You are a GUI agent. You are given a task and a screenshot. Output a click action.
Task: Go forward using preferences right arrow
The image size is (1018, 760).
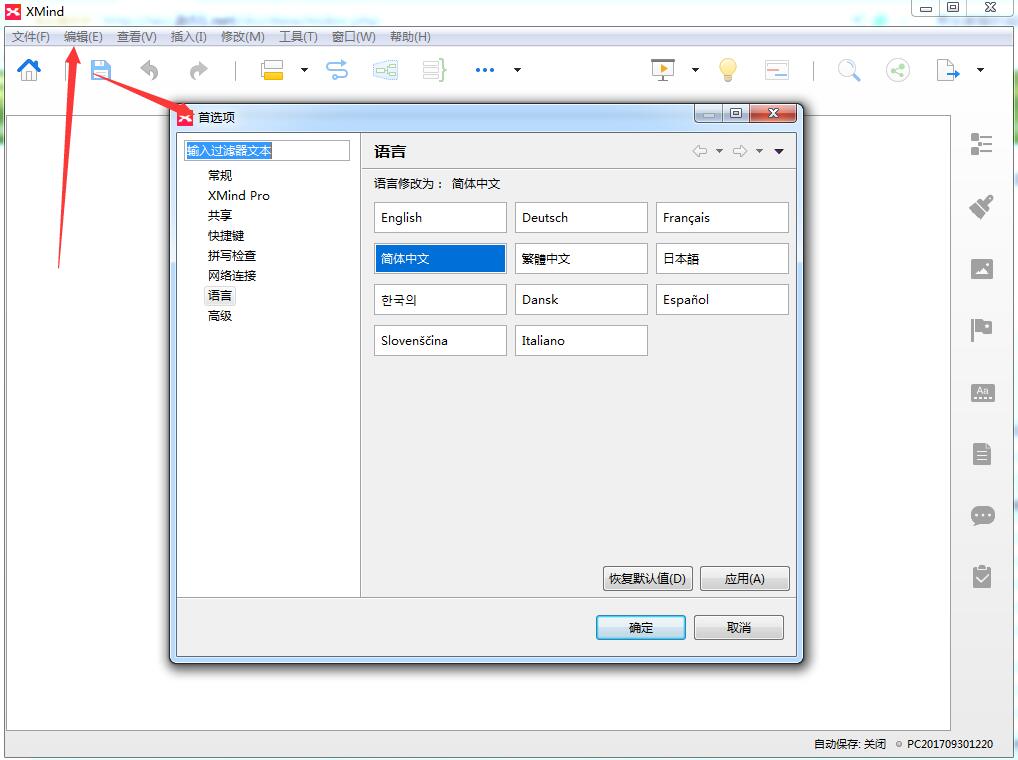click(x=739, y=151)
